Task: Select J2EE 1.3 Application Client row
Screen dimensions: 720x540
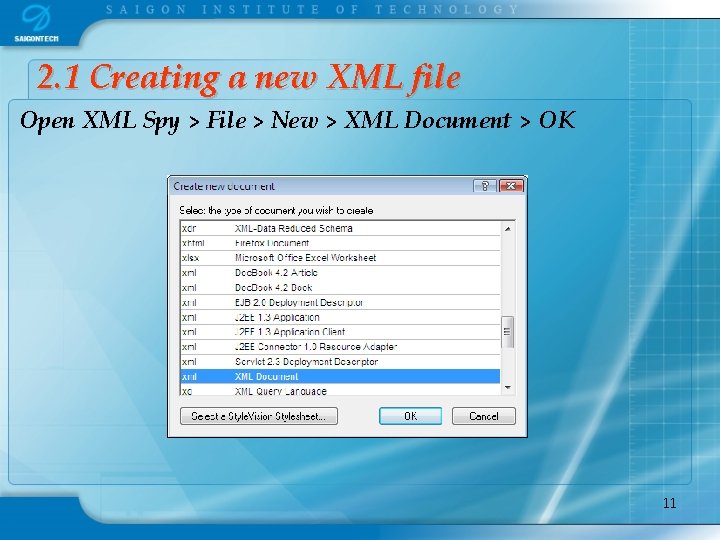Action: pyautogui.click(x=340, y=332)
